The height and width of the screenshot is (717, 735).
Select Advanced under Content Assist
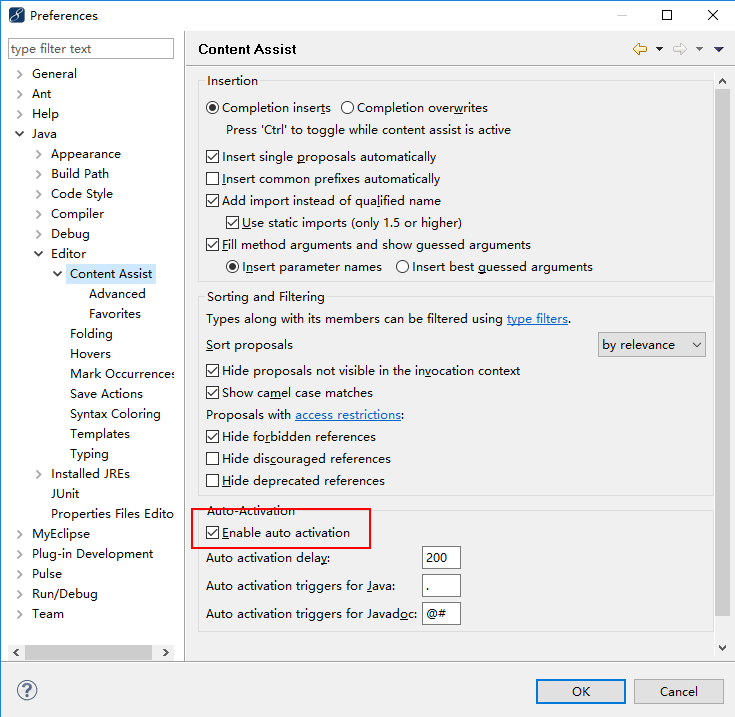click(x=117, y=294)
